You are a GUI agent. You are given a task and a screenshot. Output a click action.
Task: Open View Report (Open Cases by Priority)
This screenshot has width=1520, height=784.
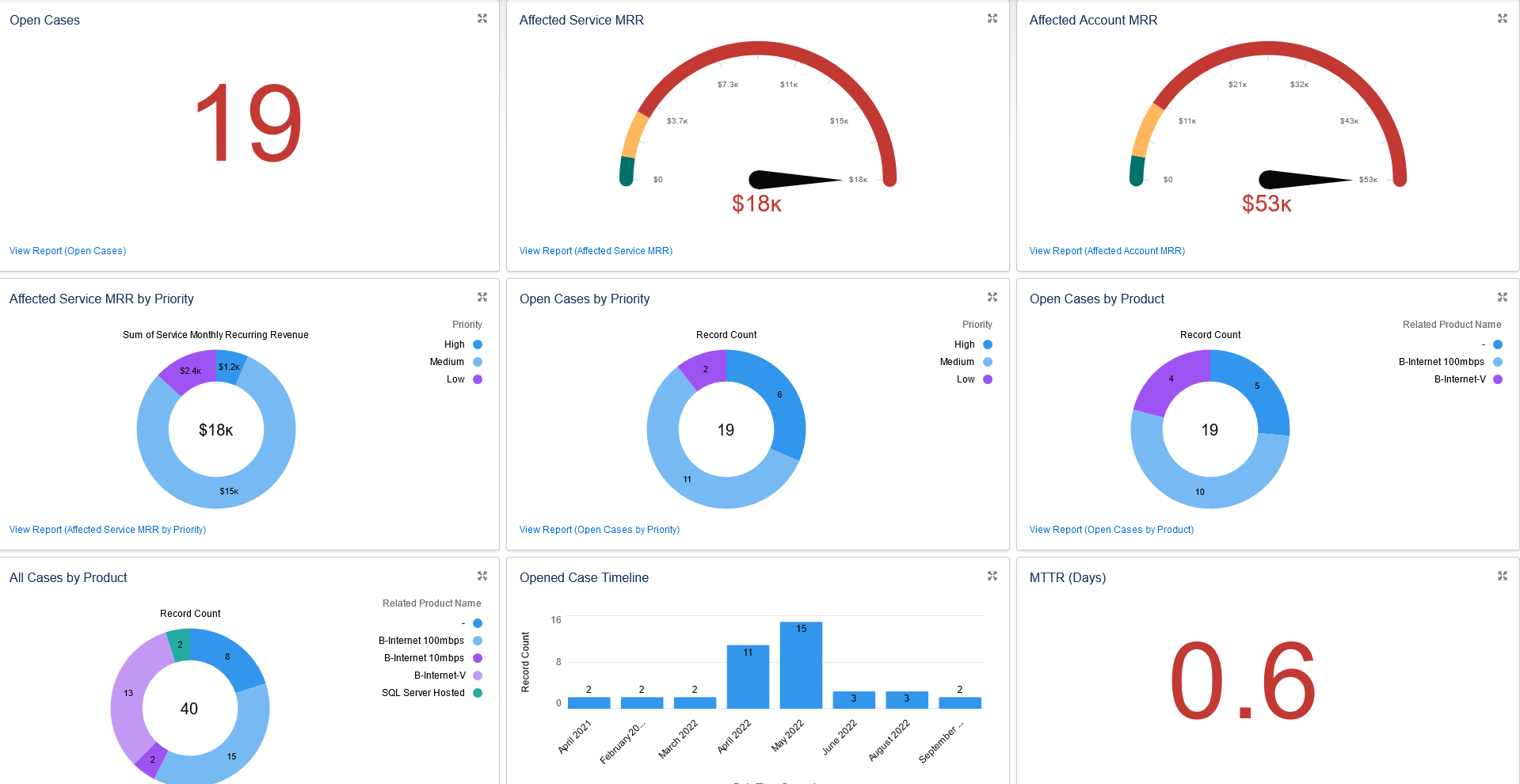click(x=600, y=530)
